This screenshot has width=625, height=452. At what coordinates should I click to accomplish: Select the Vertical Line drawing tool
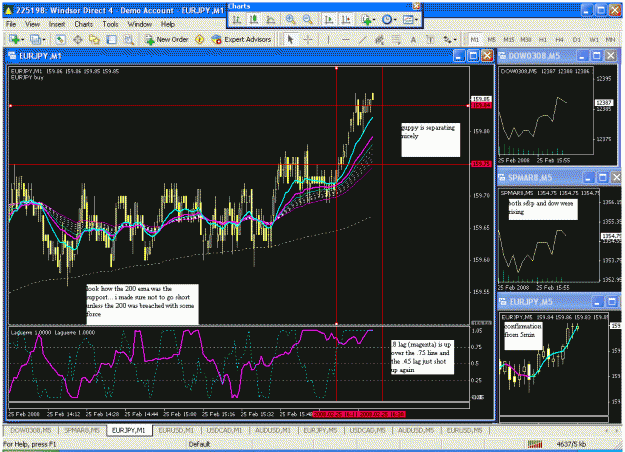(328, 39)
